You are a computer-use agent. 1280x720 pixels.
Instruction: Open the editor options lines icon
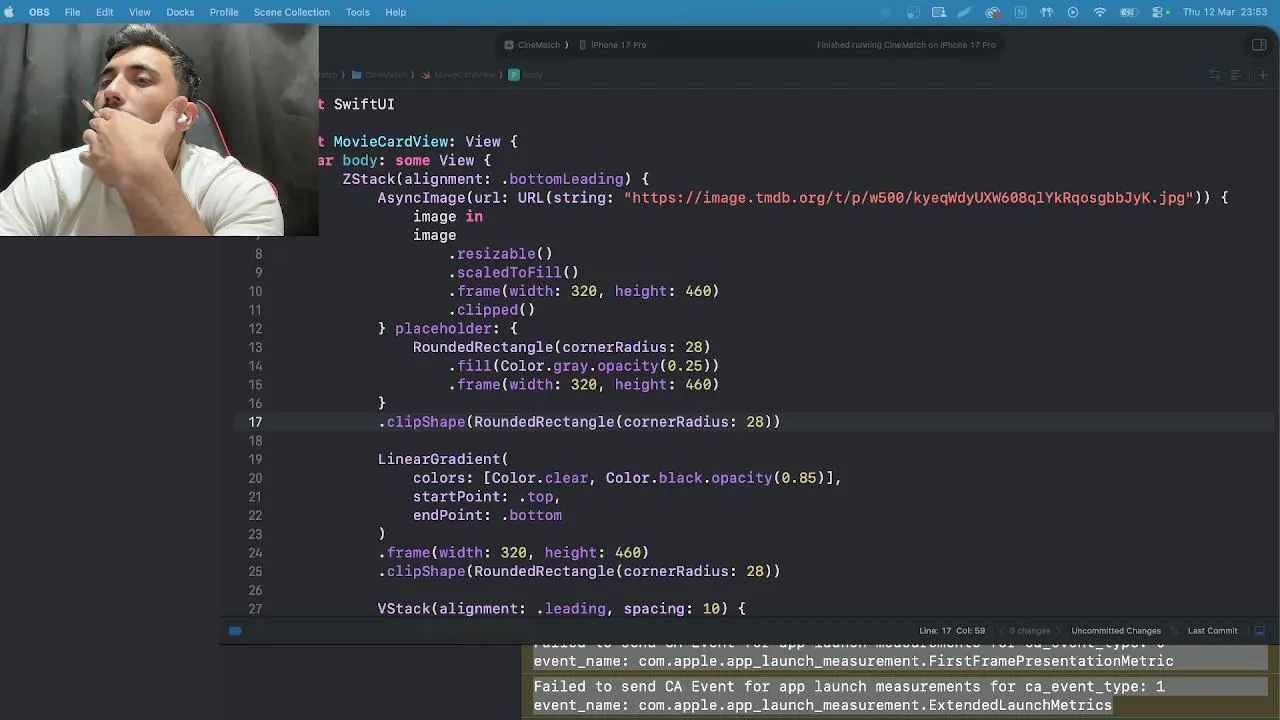point(1236,75)
